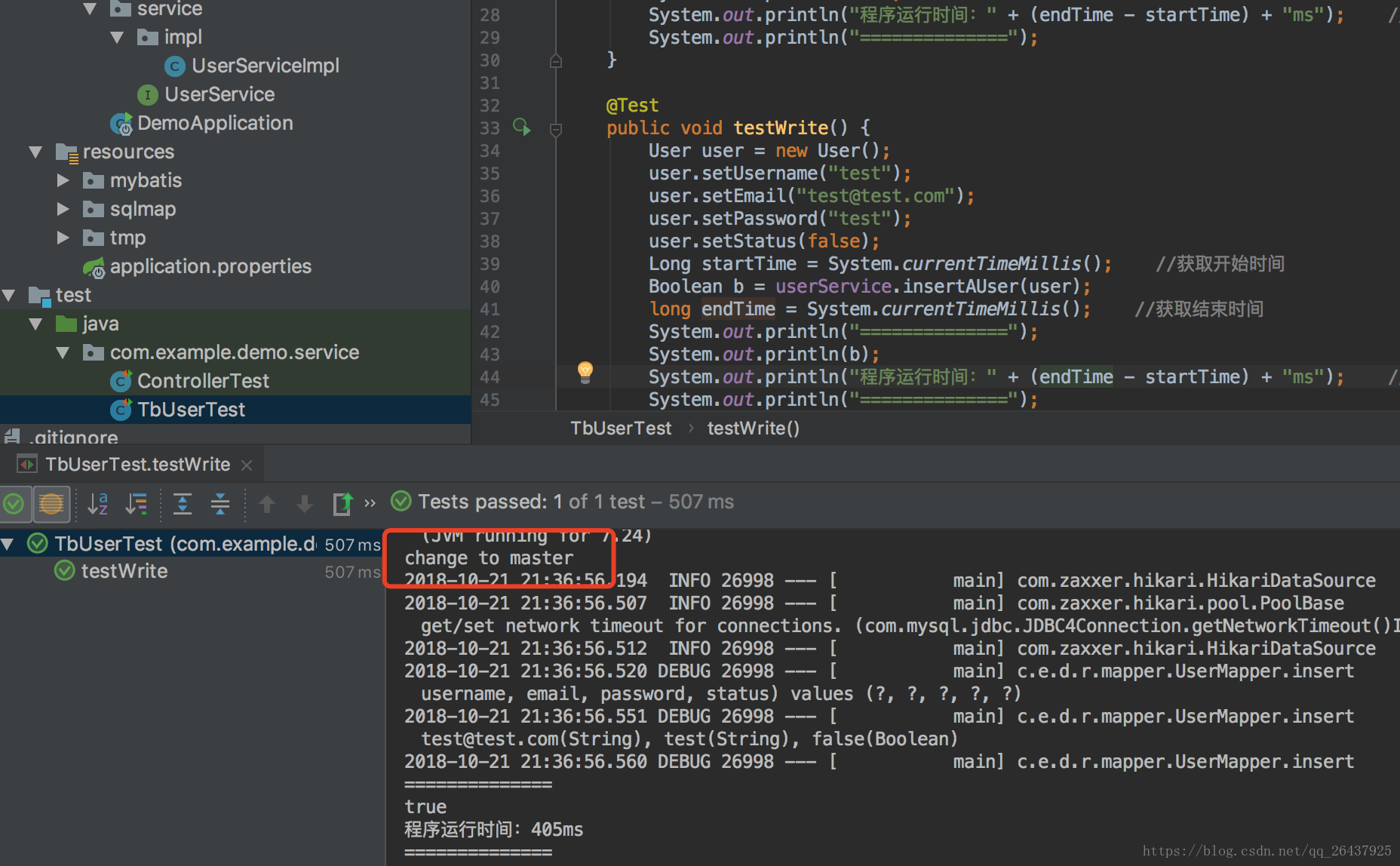Click TbUserTest in editor breadcrumb
This screenshot has height=866, width=1400.
621,428
